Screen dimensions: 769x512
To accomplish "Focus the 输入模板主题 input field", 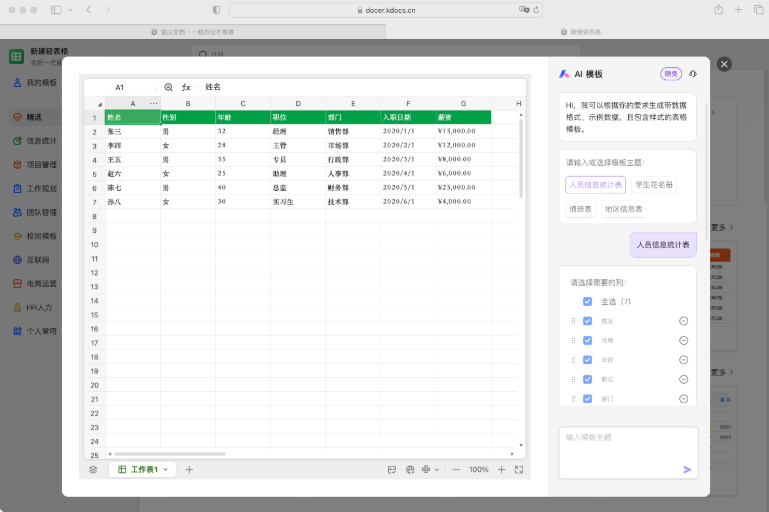I will coord(628,453).
